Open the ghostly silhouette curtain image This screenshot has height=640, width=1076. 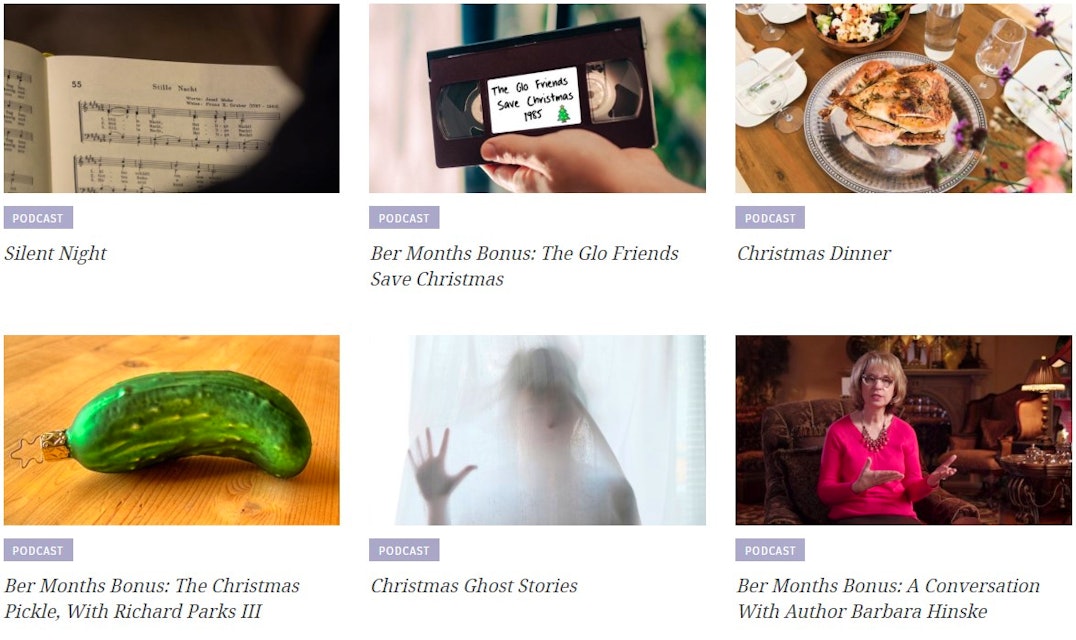pyautogui.click(x=537, y=430)
